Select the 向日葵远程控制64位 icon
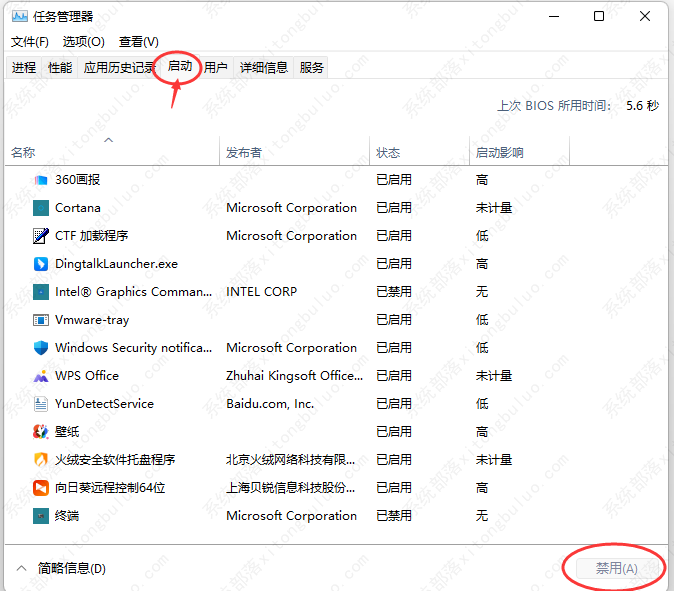The width and height of the screenshot is (674, 591). tap(41, 488)
